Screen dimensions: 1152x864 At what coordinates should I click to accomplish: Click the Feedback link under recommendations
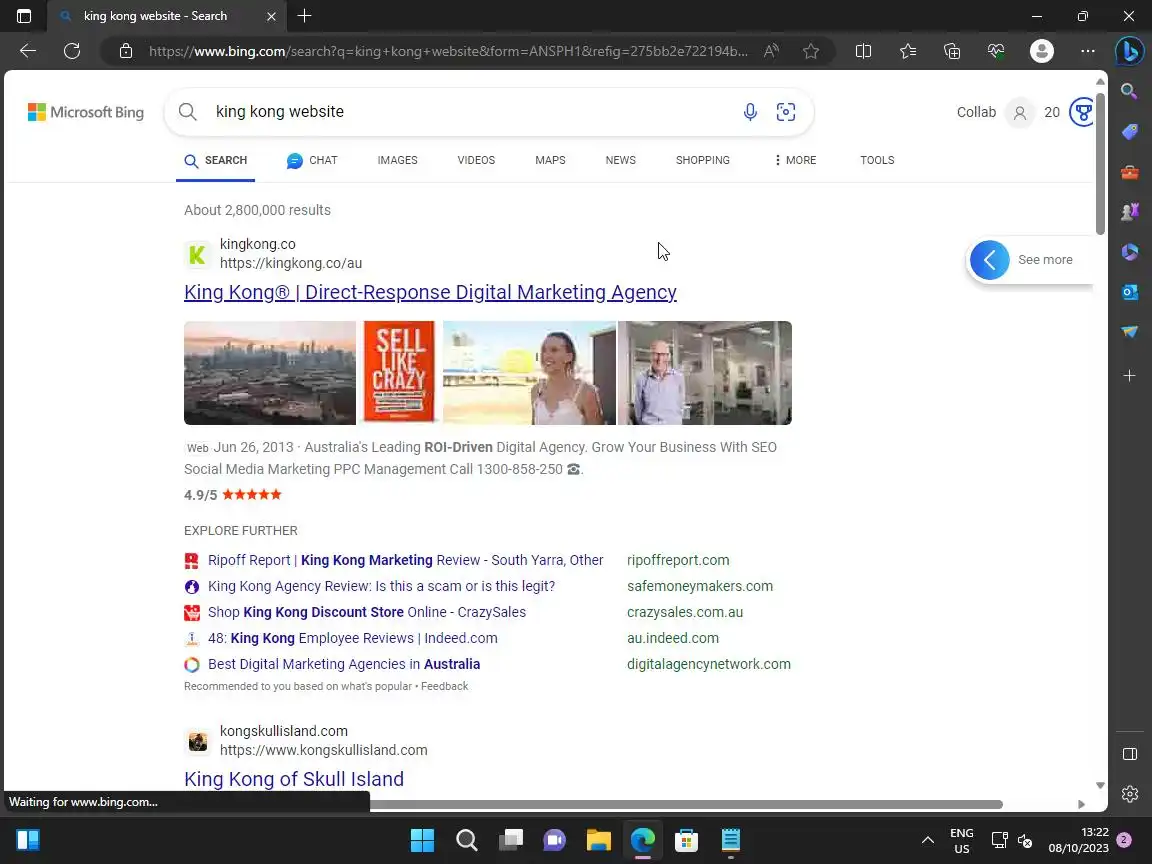444,686
